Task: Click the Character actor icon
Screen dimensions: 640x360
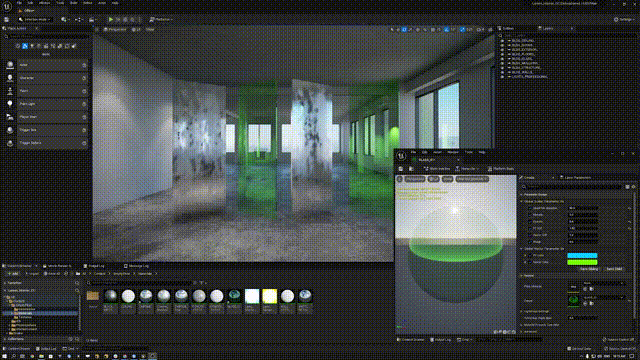Action: [x=10, y=78]
